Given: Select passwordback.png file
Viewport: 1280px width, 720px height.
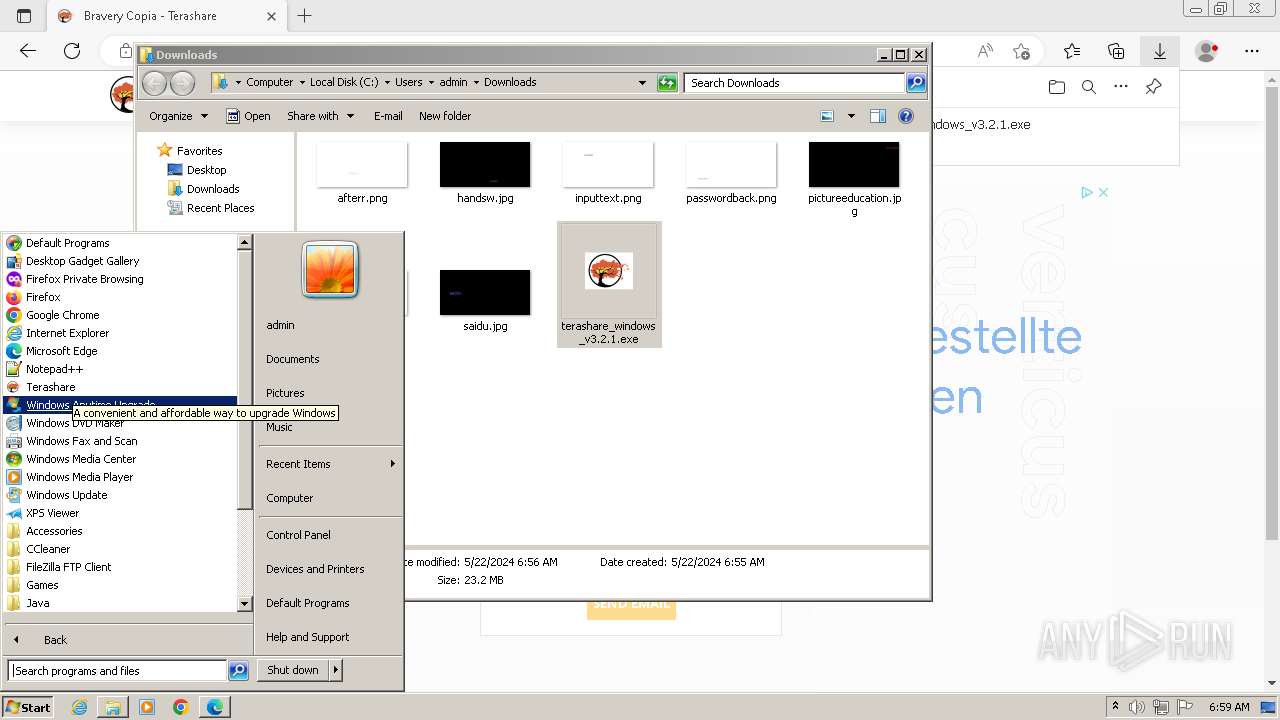Looking at the screenshot, I should pos(731,174).
